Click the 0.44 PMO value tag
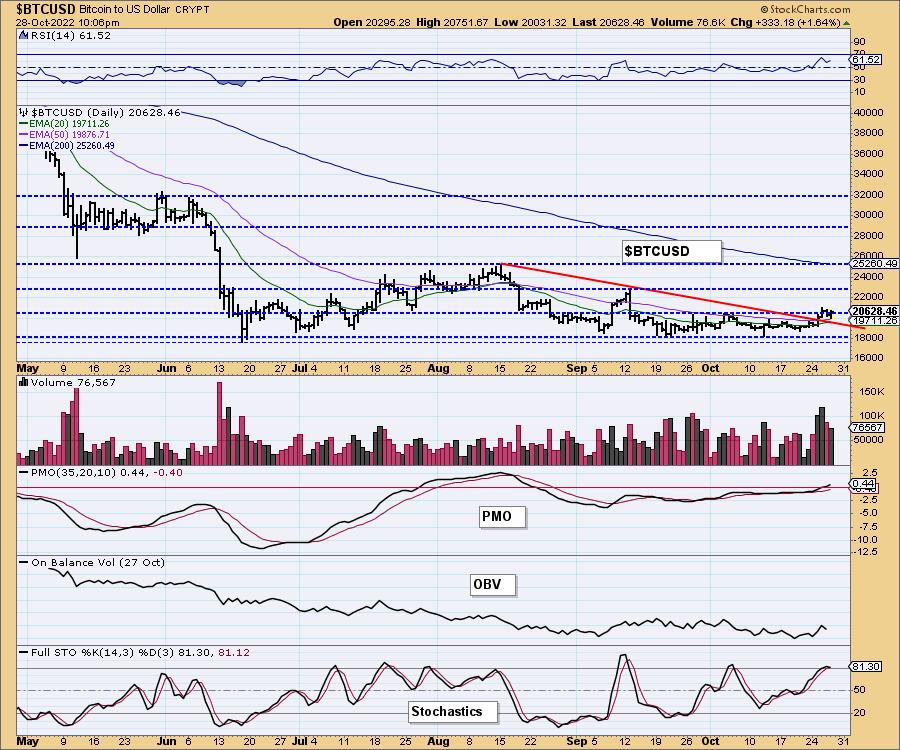Viewport: 900px width, 750px height. pyautogui.click(x=863, y=484)
